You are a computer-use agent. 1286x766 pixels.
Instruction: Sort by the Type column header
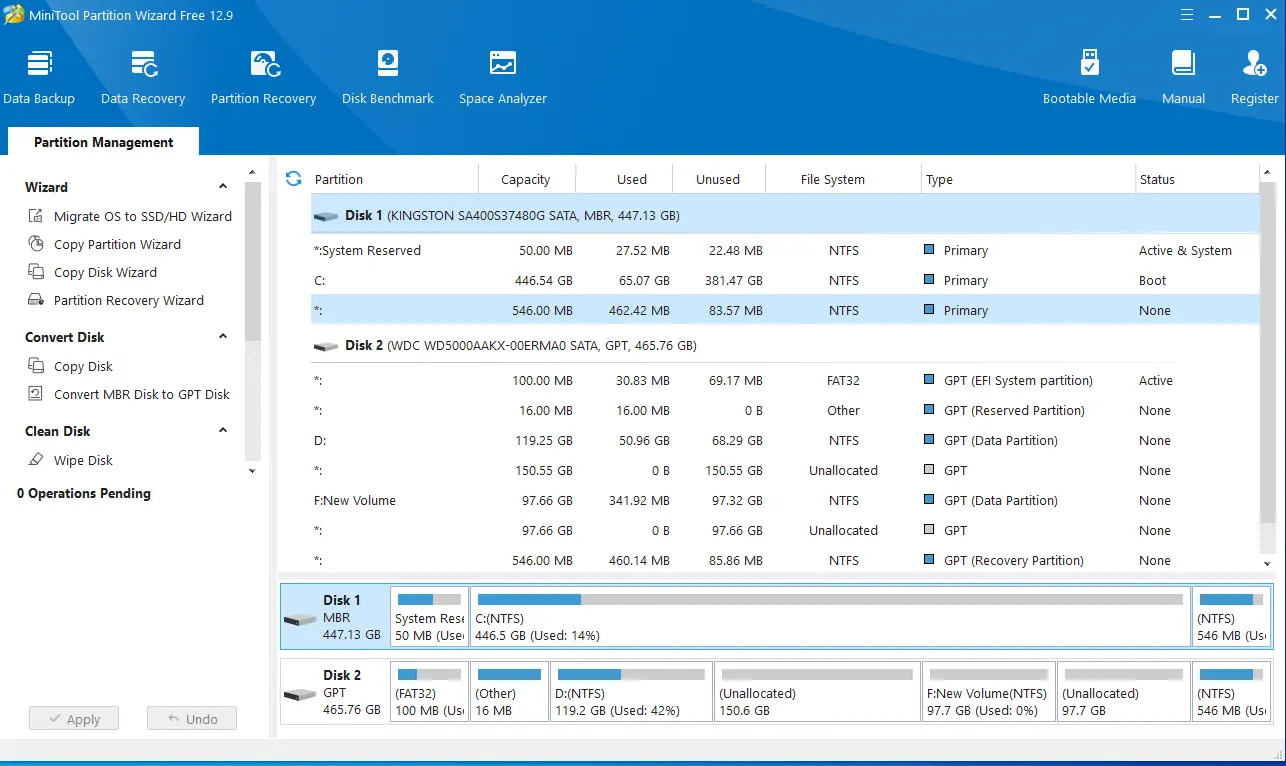[x=1028, y=179]
